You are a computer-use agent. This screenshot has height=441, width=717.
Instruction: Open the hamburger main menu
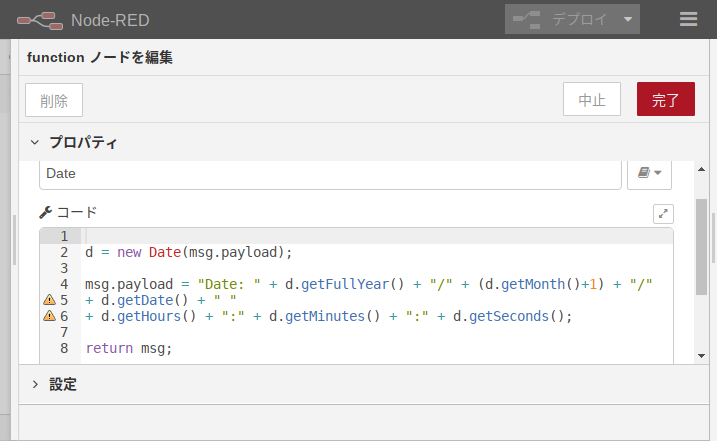(x=688, y=19)
